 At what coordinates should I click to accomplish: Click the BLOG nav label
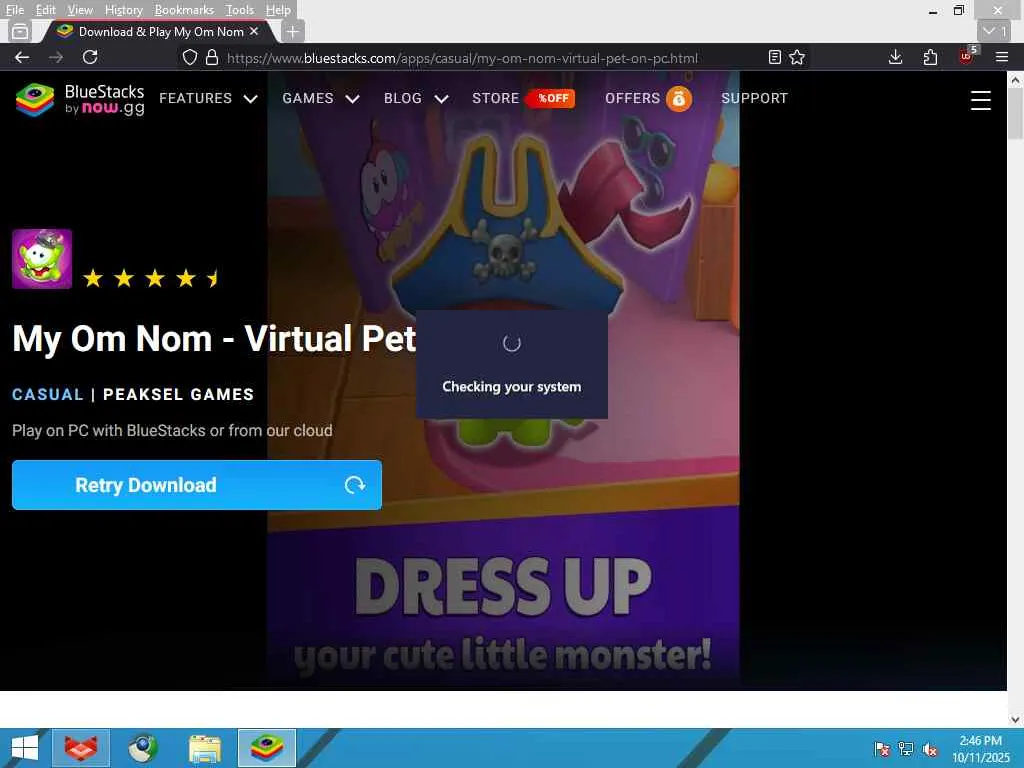click(x=403, y=98)
